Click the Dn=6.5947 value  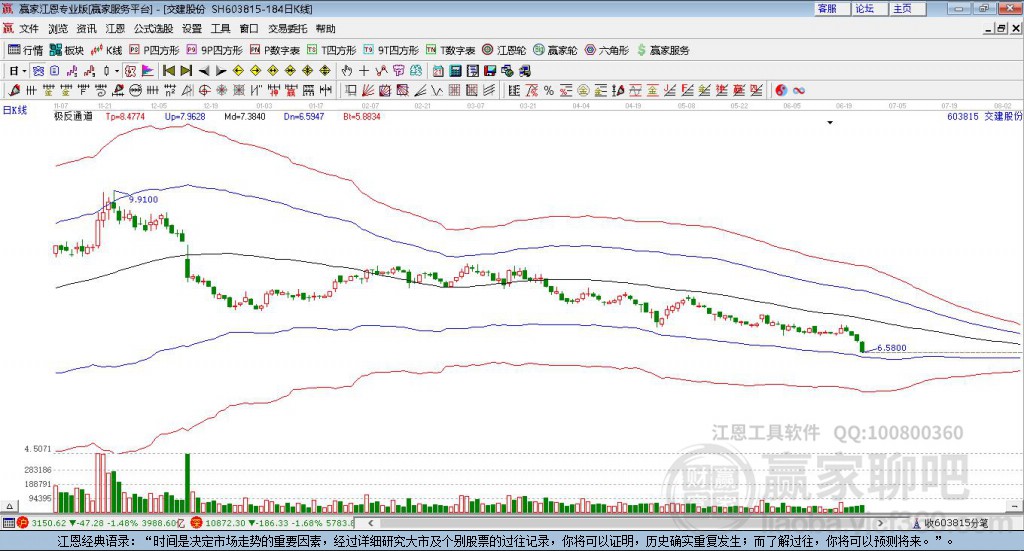[304, 116]
